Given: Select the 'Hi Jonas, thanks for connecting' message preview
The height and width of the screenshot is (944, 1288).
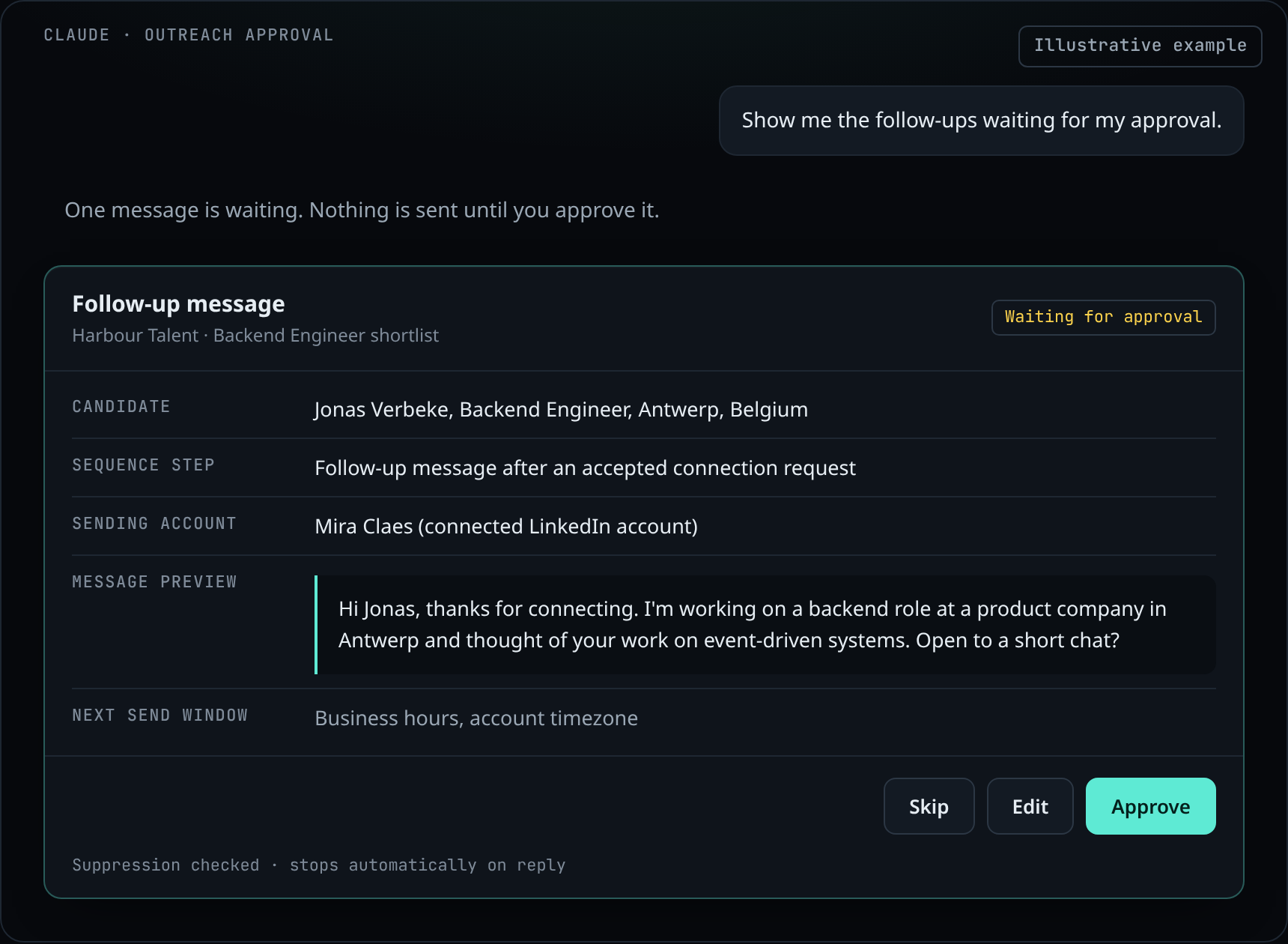Looking at the screenshot, I should pyautogui.click(x=765, y=625).
